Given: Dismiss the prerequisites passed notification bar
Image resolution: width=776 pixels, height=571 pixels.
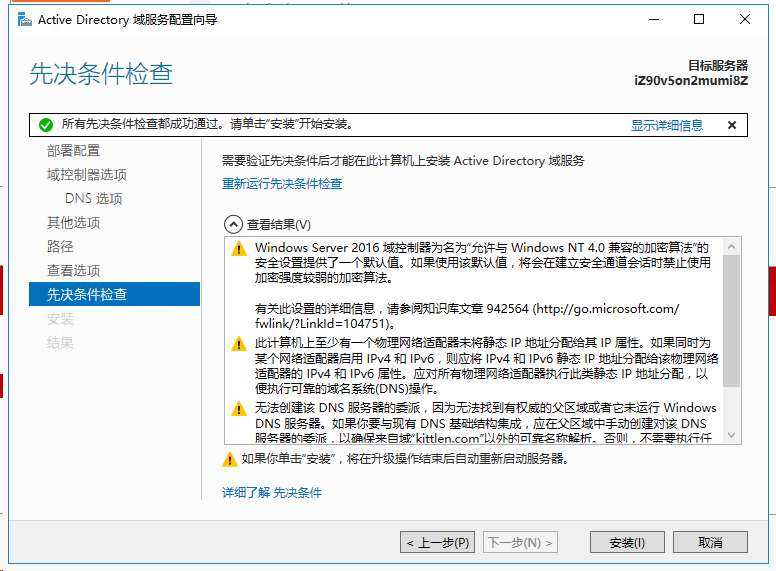Looking at the screenshot, I should click(x=732, y=125).
